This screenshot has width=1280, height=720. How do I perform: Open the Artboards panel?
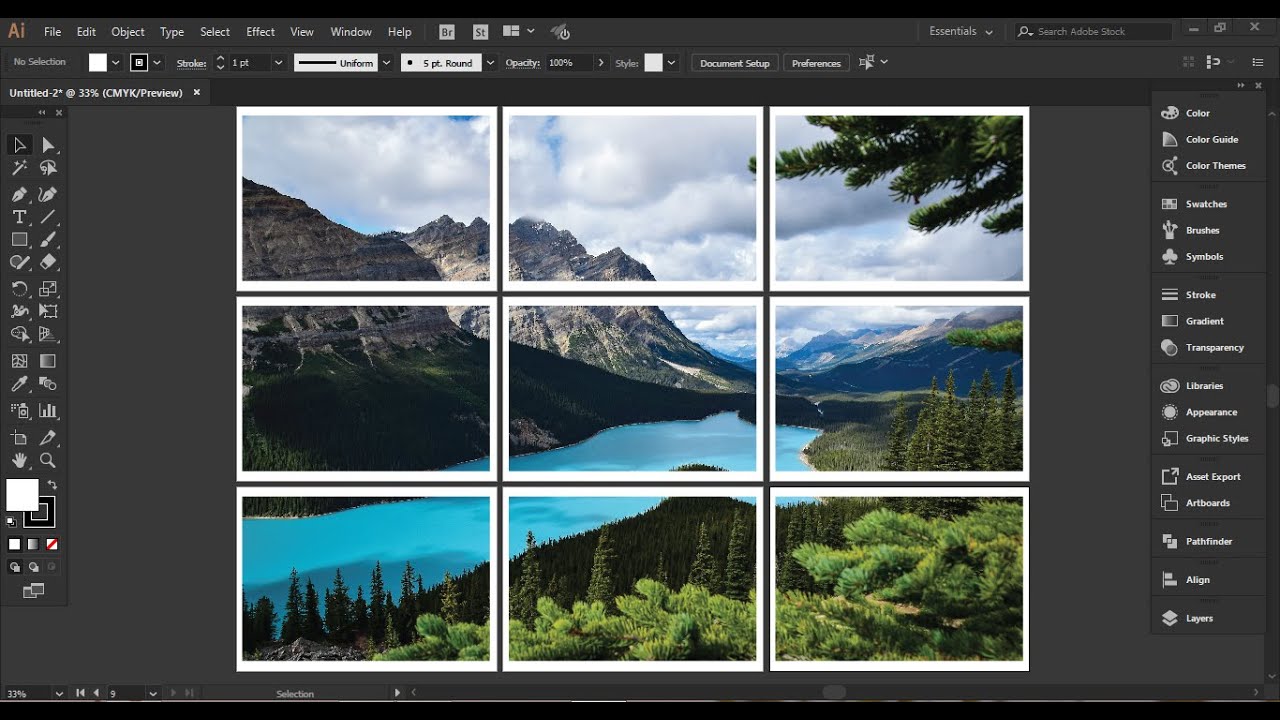pos(1209,503)
